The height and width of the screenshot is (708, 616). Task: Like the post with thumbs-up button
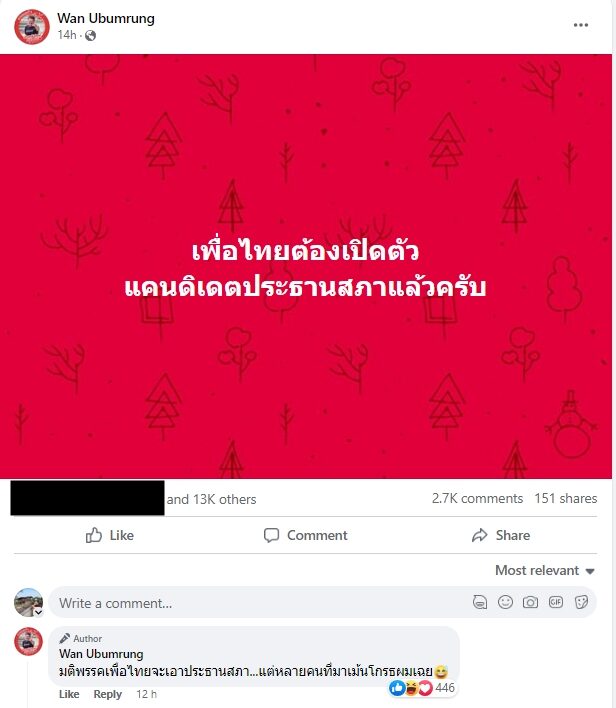point(110,536)
